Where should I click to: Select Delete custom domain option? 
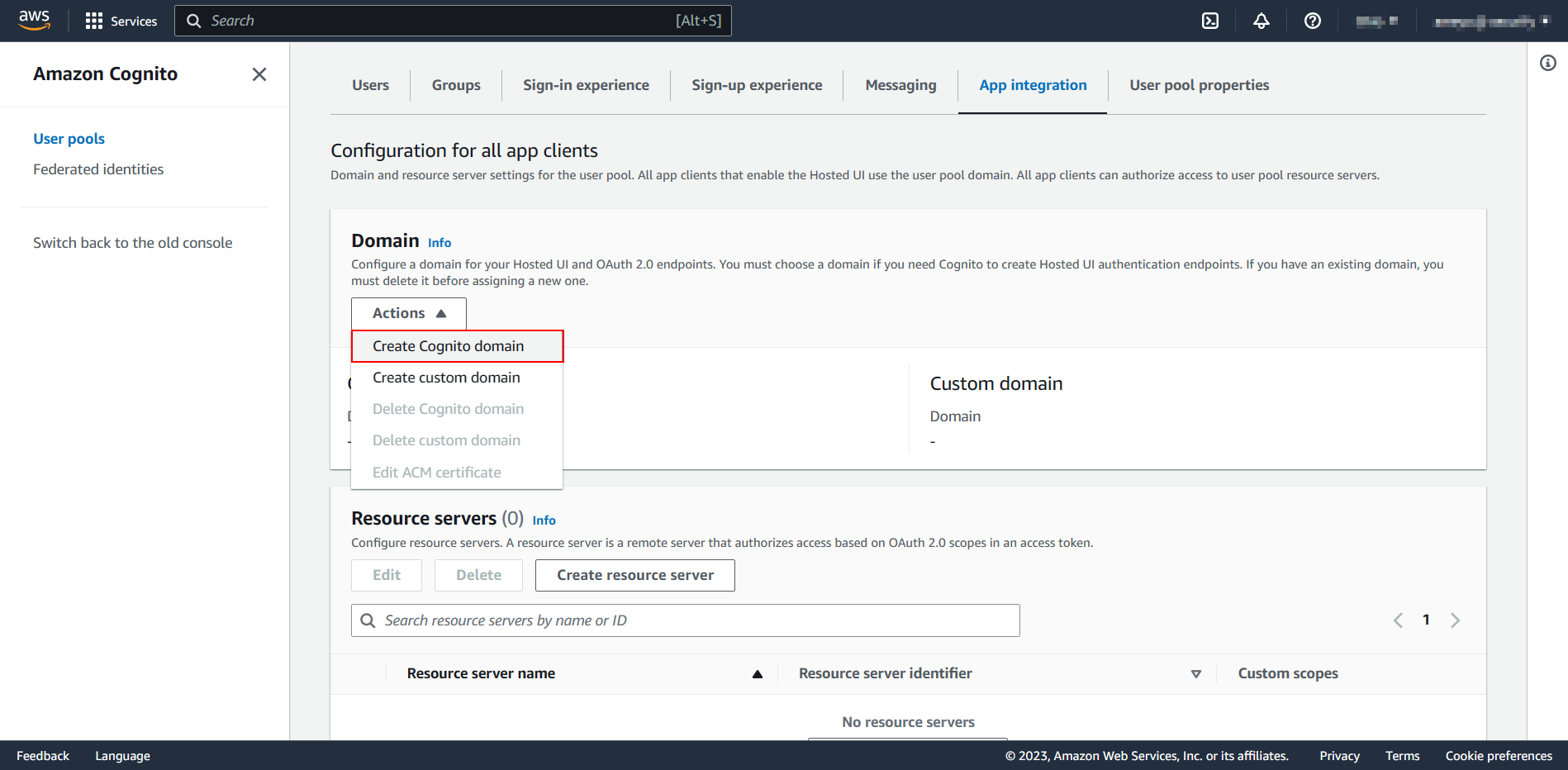458,440
